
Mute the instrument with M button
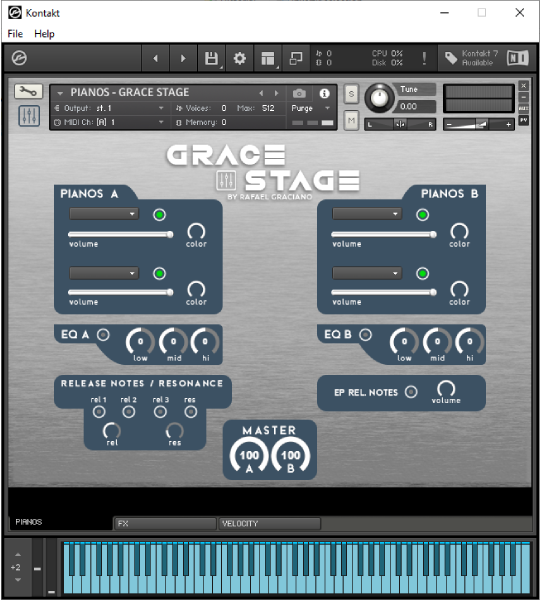(x=351, y=121)
